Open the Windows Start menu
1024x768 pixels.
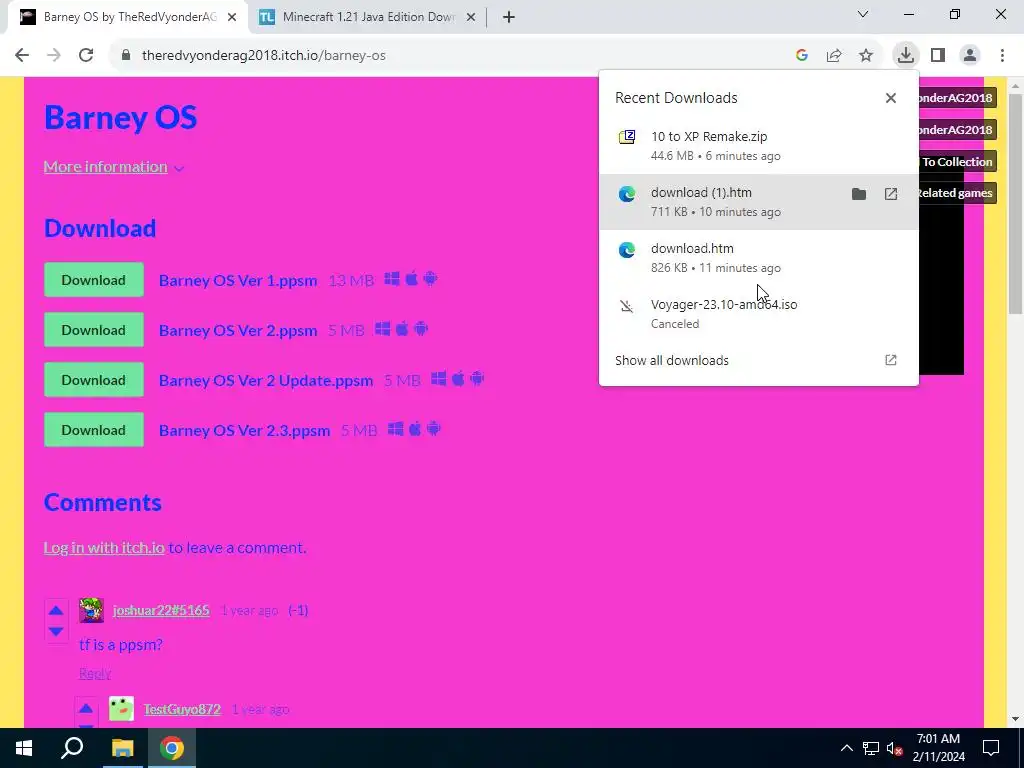tap(24, 748)
